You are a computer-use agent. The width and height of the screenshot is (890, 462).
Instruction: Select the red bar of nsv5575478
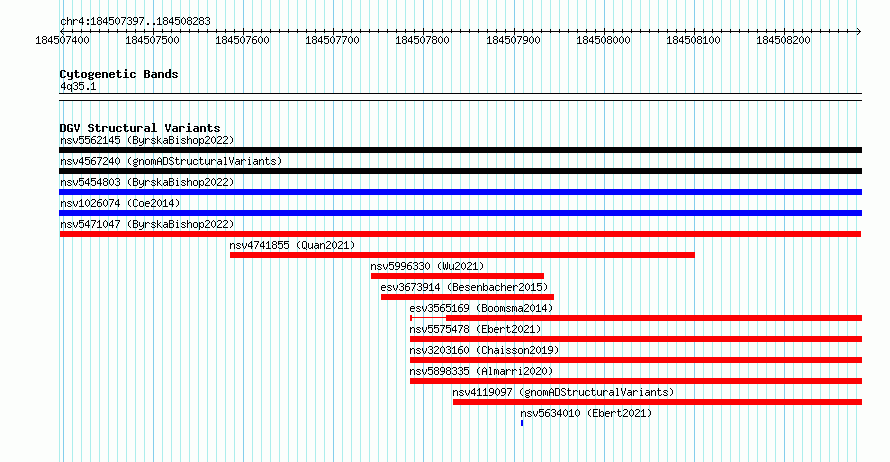coord(636,339)
